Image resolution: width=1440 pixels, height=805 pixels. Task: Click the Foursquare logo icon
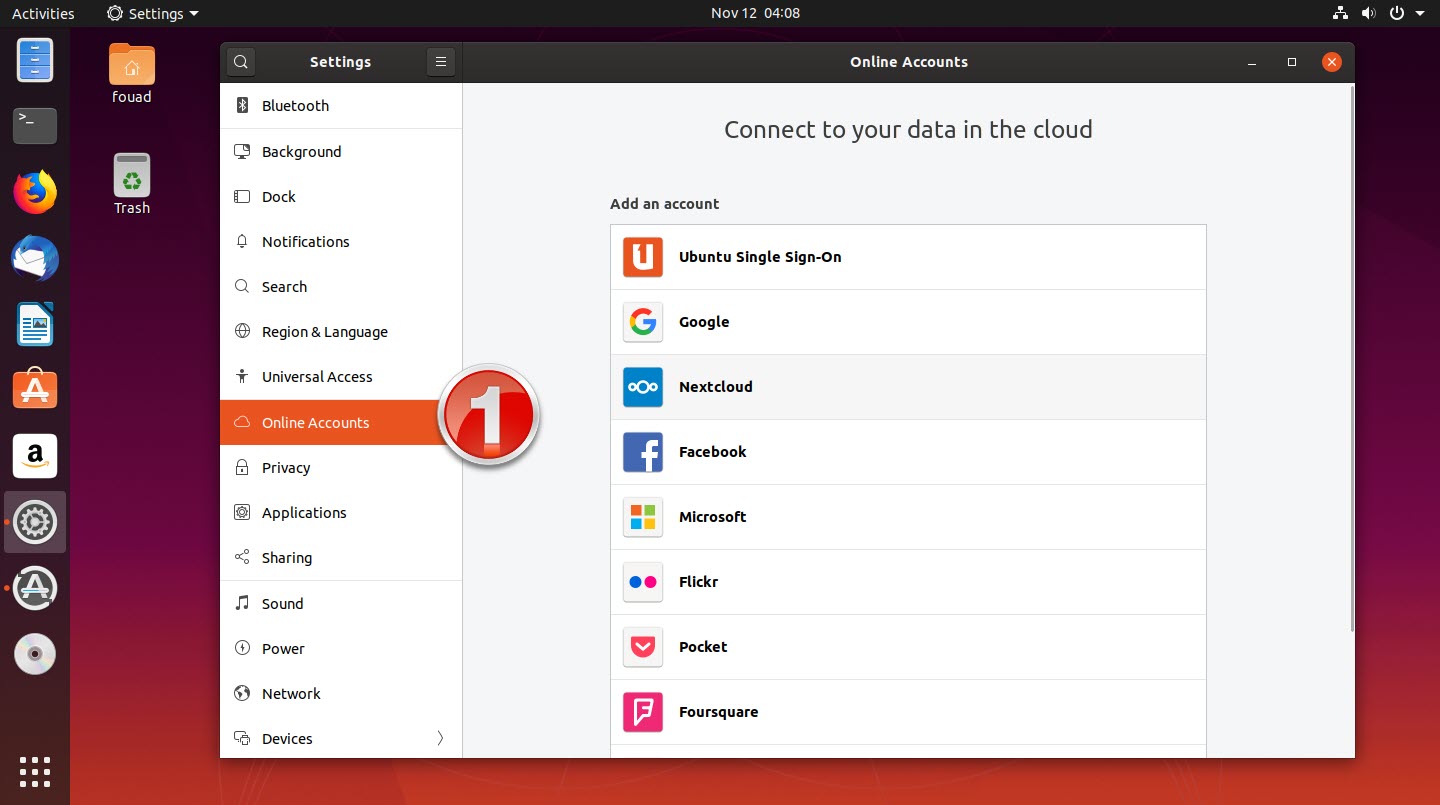point(643,712)
